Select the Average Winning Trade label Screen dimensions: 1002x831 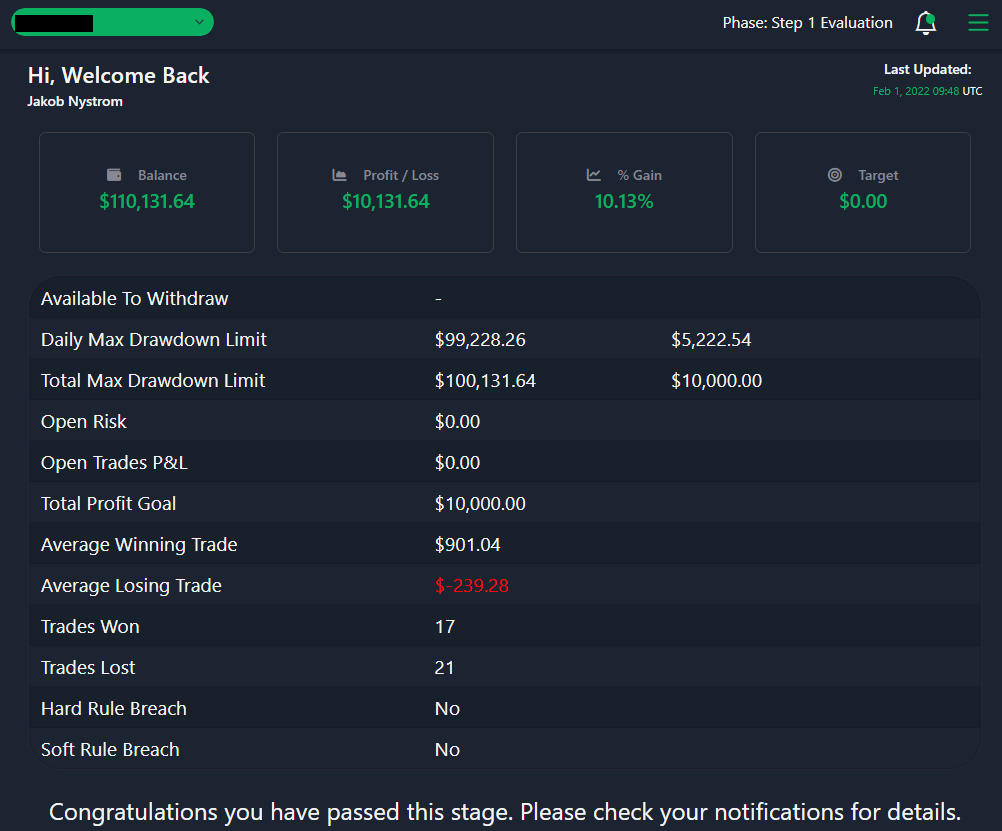pyautogui.click(x=139, y=545)
